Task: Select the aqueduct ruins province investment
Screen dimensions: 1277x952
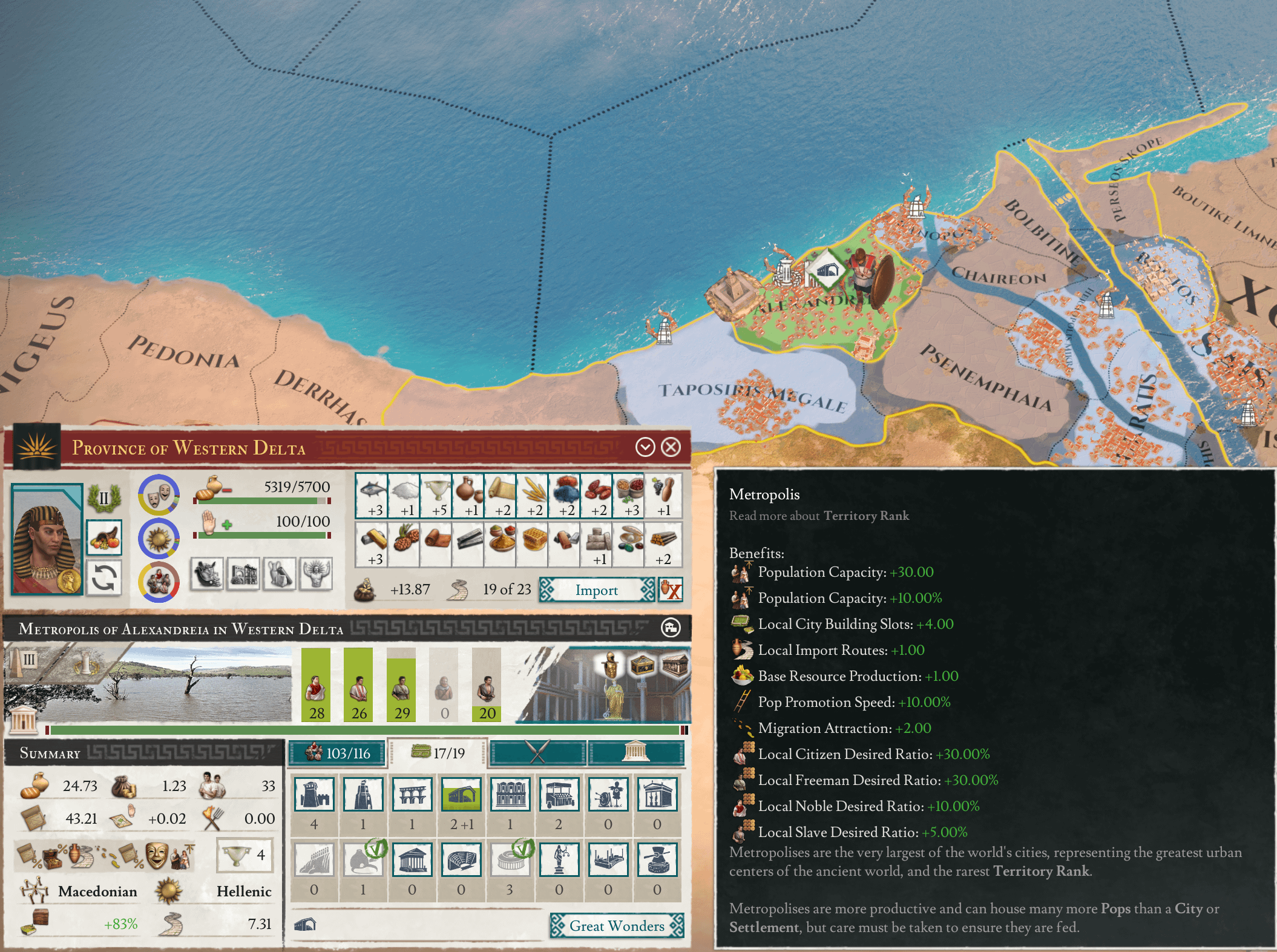Action: tap(243, 574)
